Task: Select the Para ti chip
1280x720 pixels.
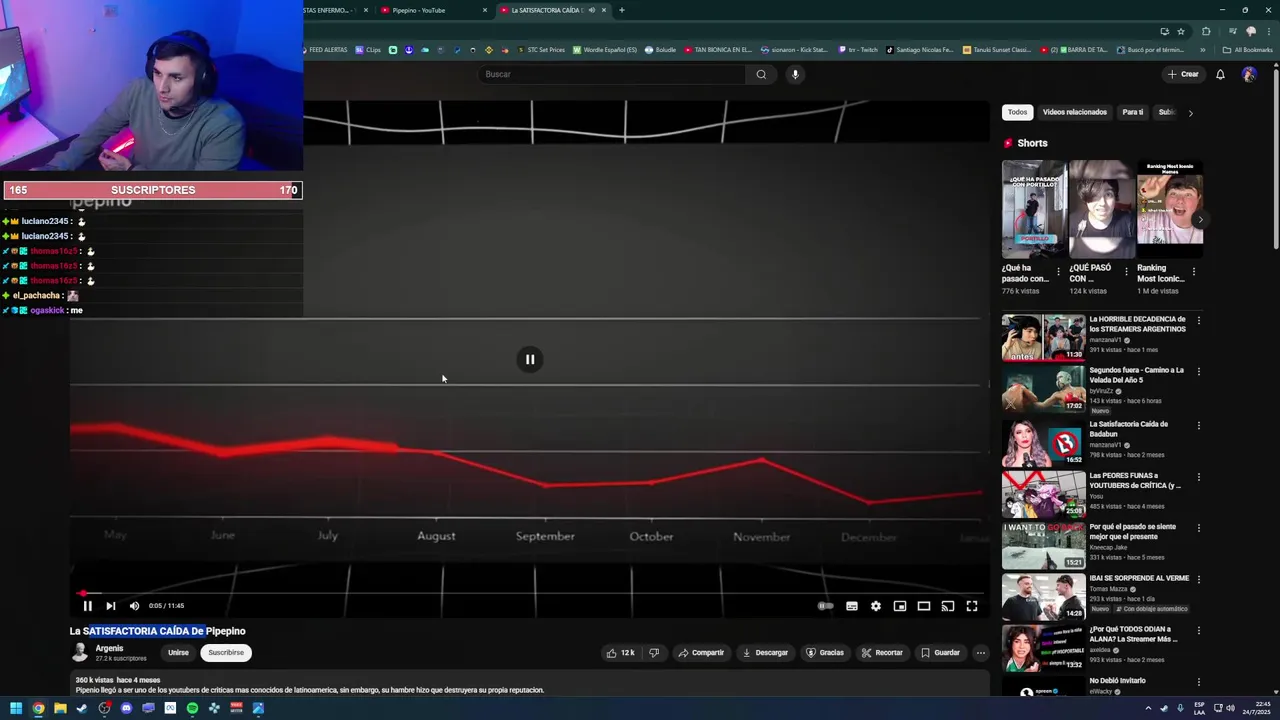Action: coord(1133,112)
